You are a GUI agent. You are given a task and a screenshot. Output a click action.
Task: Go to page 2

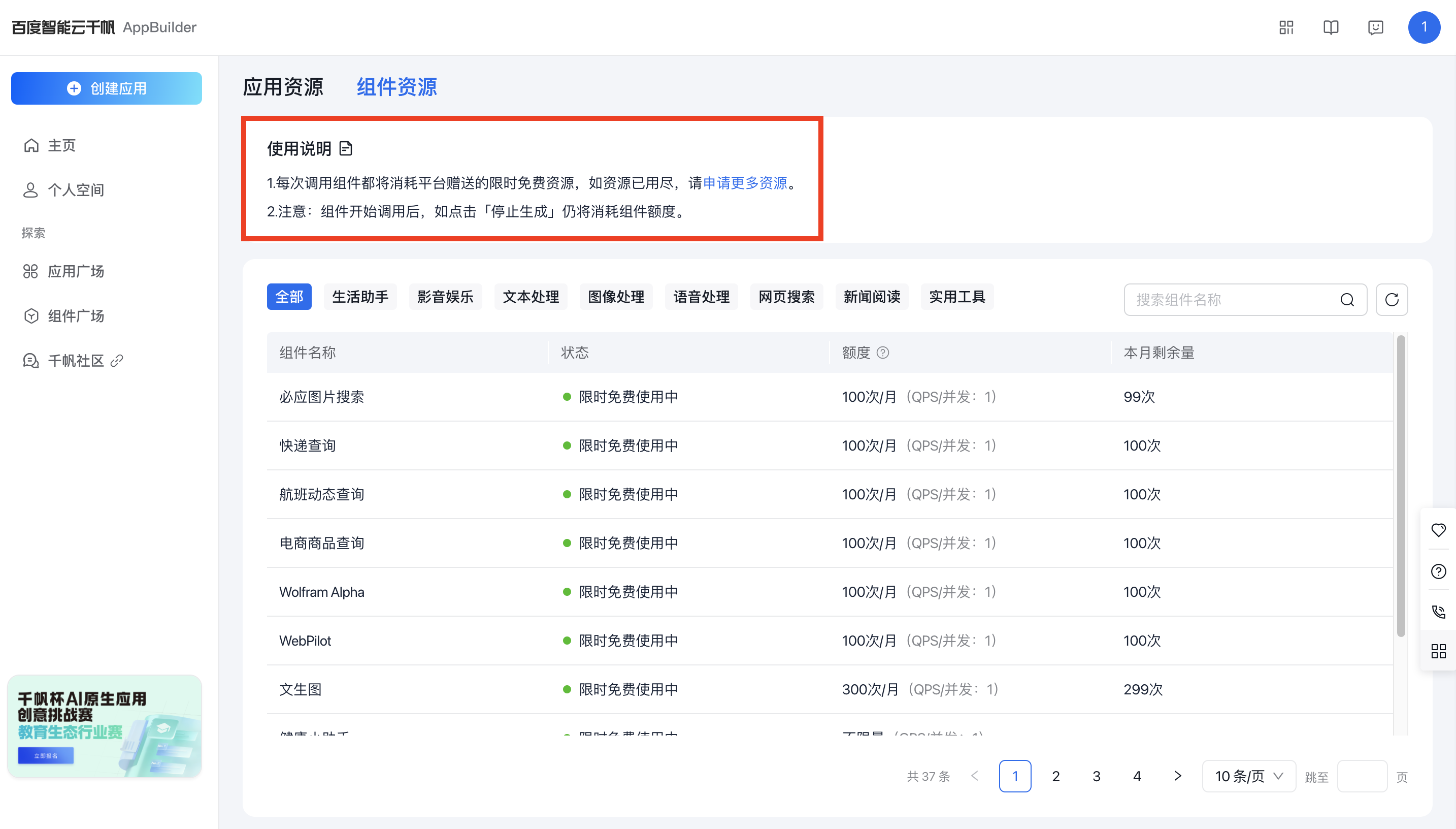point(1056,776)
